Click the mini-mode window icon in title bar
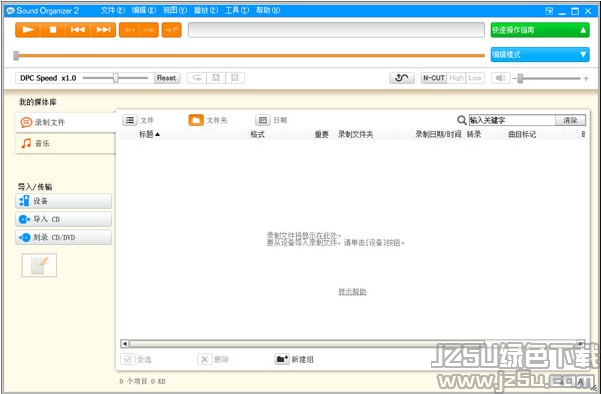The width and height of the screenshot is (601, 394). (x=549, y=11)
